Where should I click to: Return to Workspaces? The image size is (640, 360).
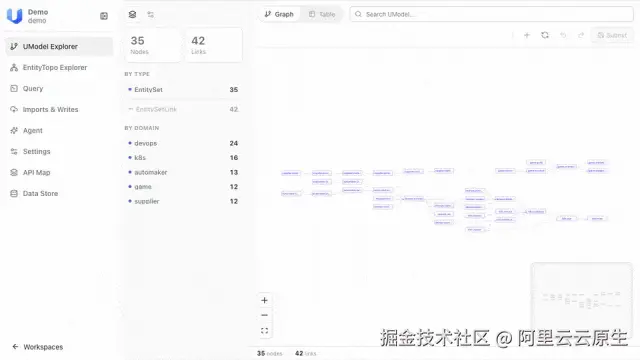(38, 347)
